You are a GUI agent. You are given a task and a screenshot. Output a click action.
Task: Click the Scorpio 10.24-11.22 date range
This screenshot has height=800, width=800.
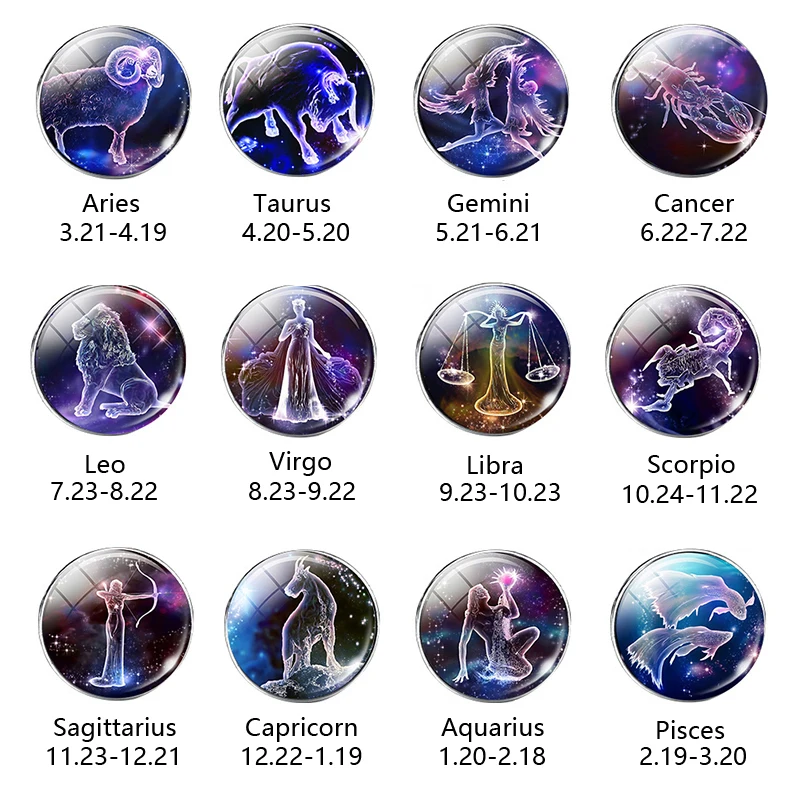coord(690,494)
